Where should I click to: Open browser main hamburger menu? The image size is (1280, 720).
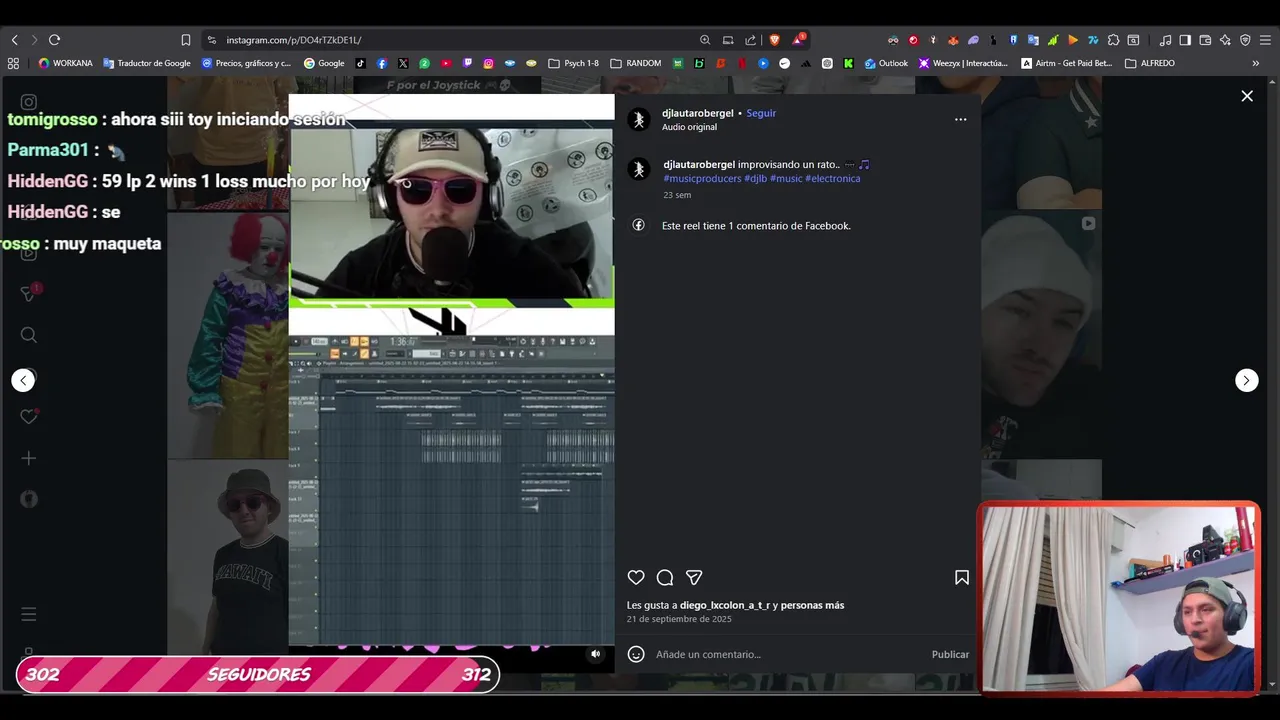pos(1265,40)
